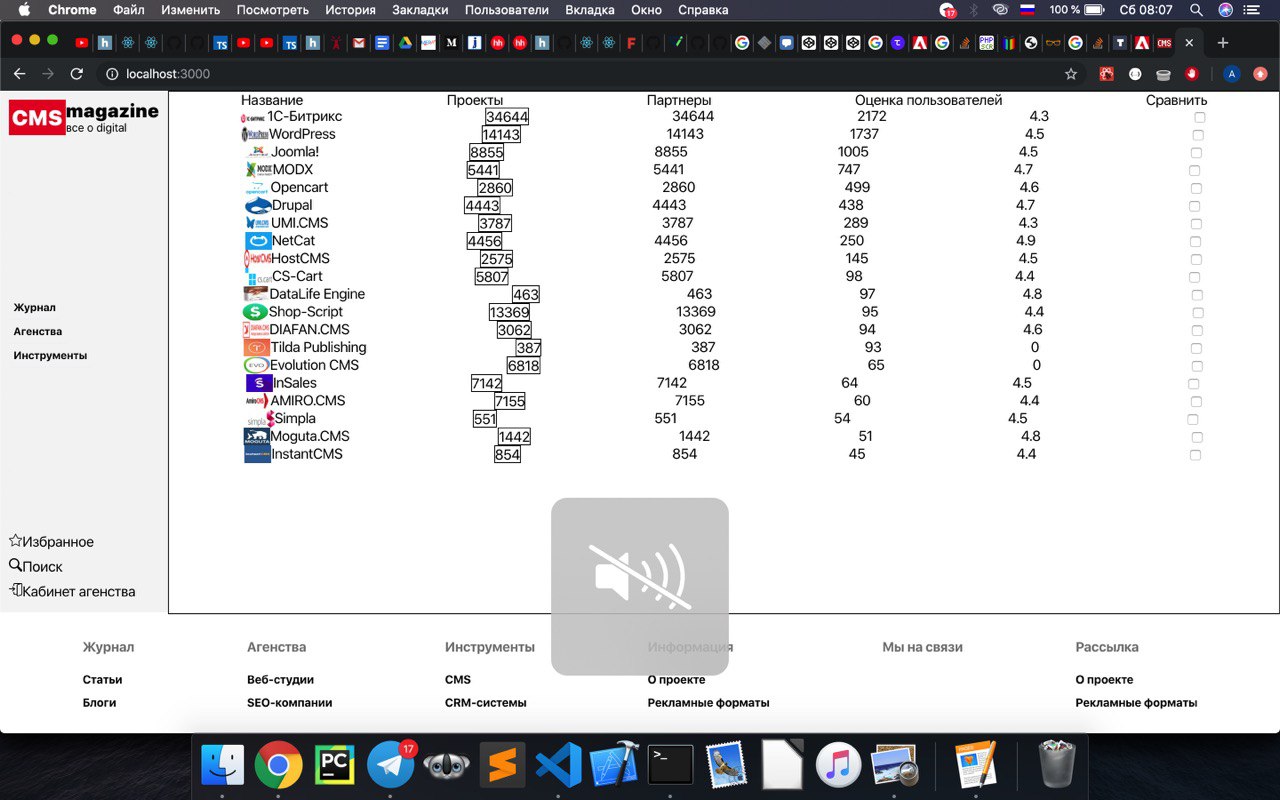Image resolution: width=1280 pixels, height=800 pixels.
Task: Toggle the compare checkbox for Tilda Publishing
Action: [1196, 349]
